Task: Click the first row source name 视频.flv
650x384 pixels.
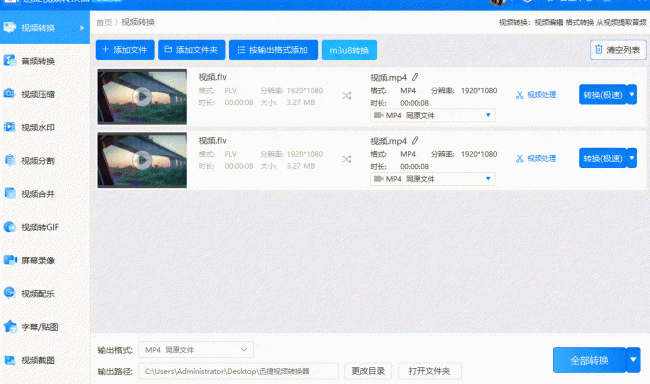Action: pos(213,77)
